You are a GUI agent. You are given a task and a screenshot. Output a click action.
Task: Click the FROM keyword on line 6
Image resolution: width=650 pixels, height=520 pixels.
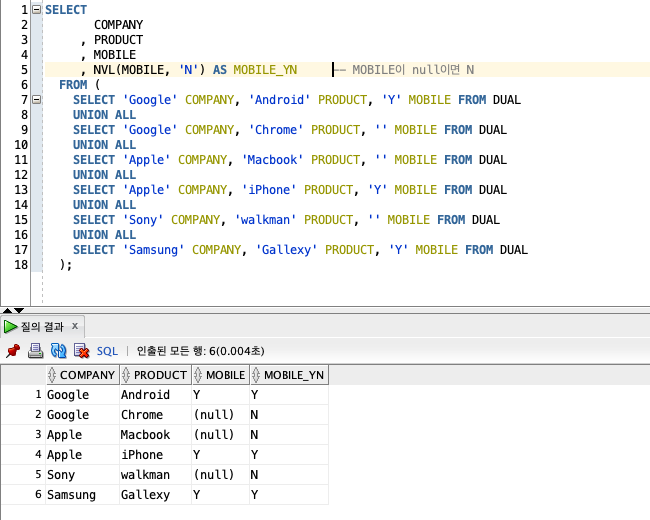click(73, 85)
